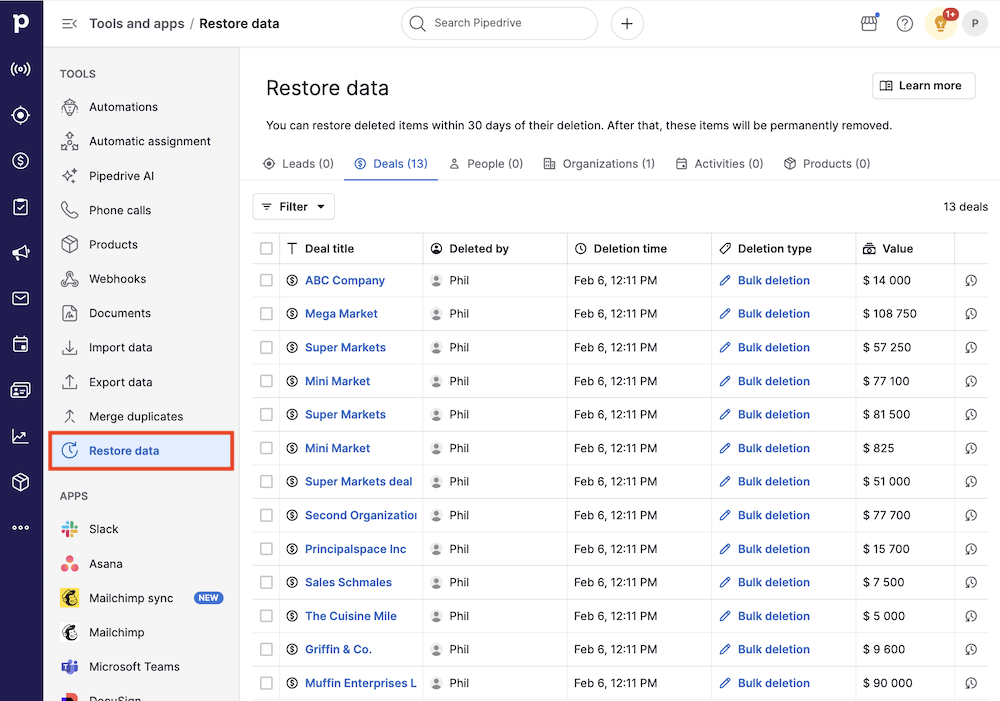Viewport: 1000px width, 701px height.
Task: Open the Deals dollar icon in left rail
Action: [x=20, y=161]
